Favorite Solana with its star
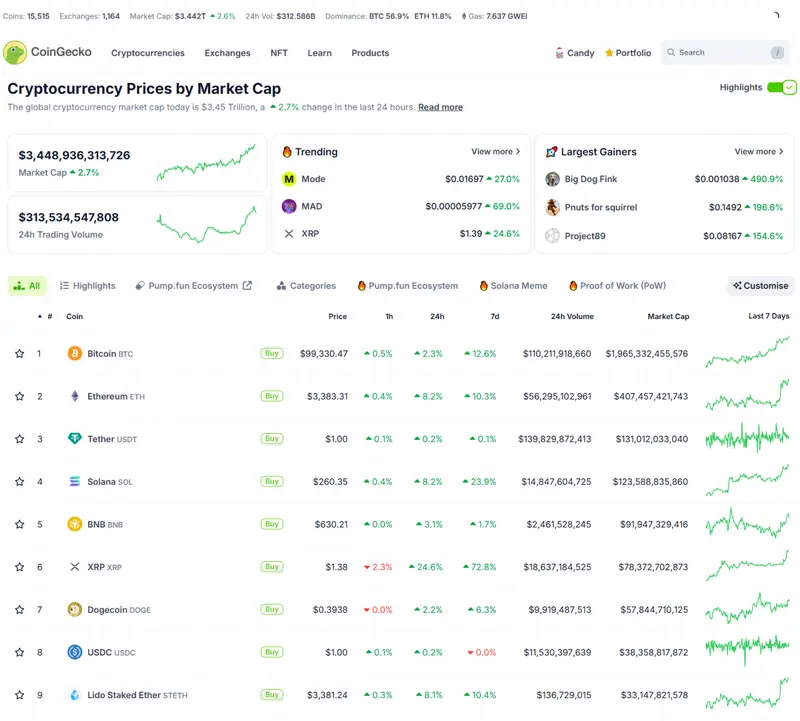The image size is (800, 721). 19,481
